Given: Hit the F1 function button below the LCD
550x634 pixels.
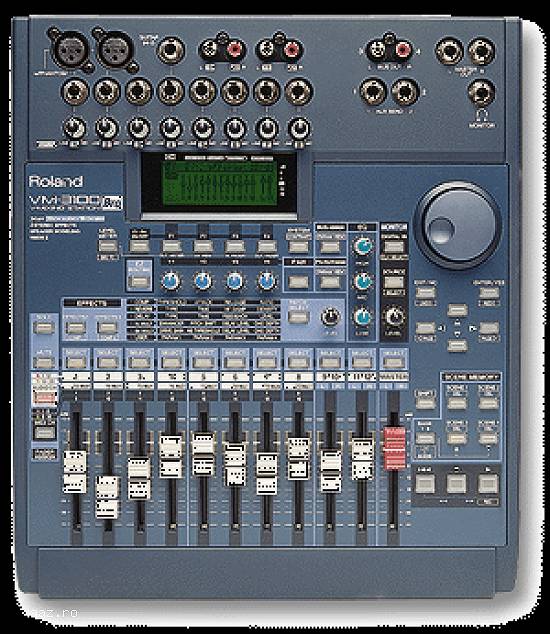Looking at the screenshot, I should (171, 246).
